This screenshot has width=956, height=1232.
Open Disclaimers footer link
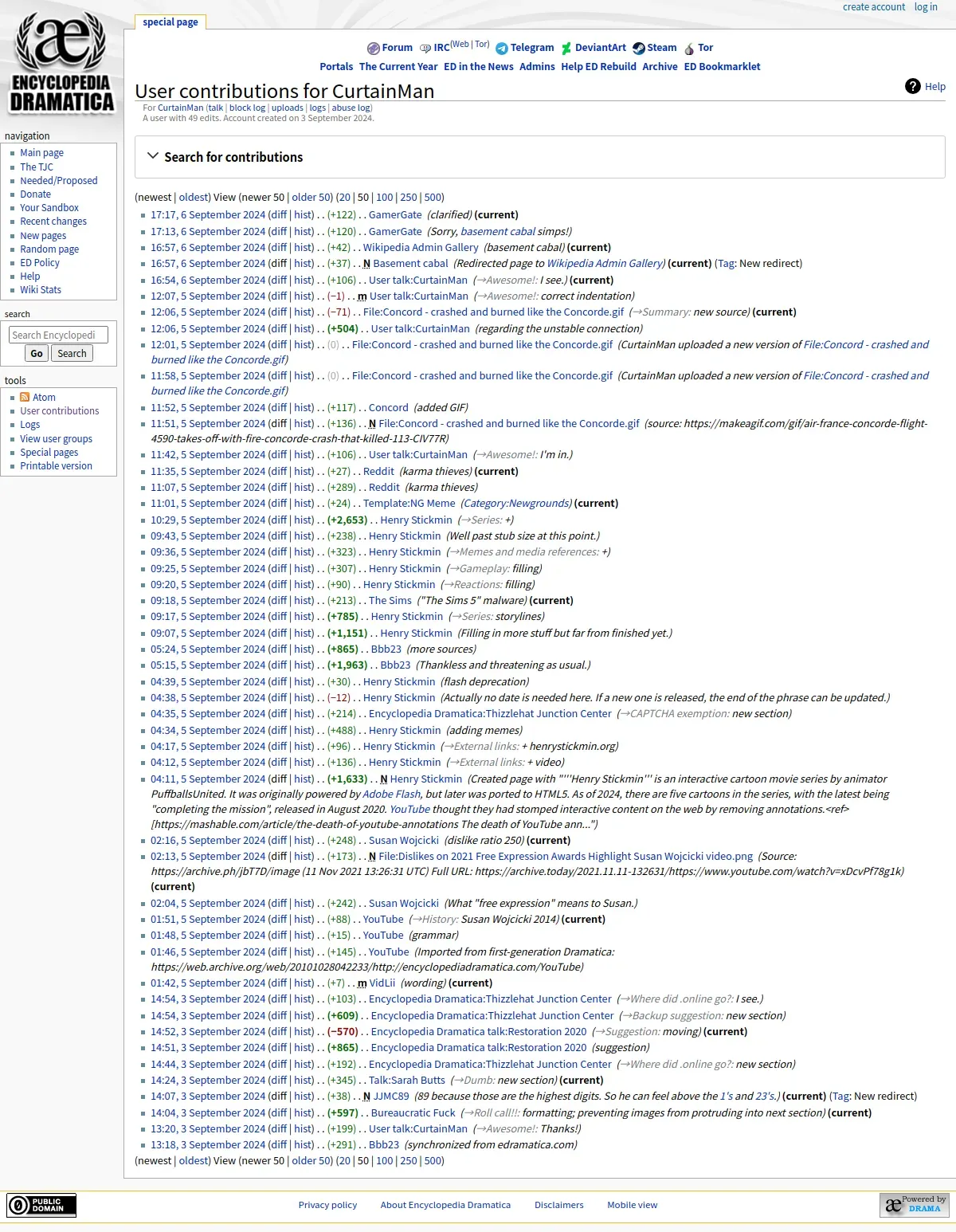559,1205
